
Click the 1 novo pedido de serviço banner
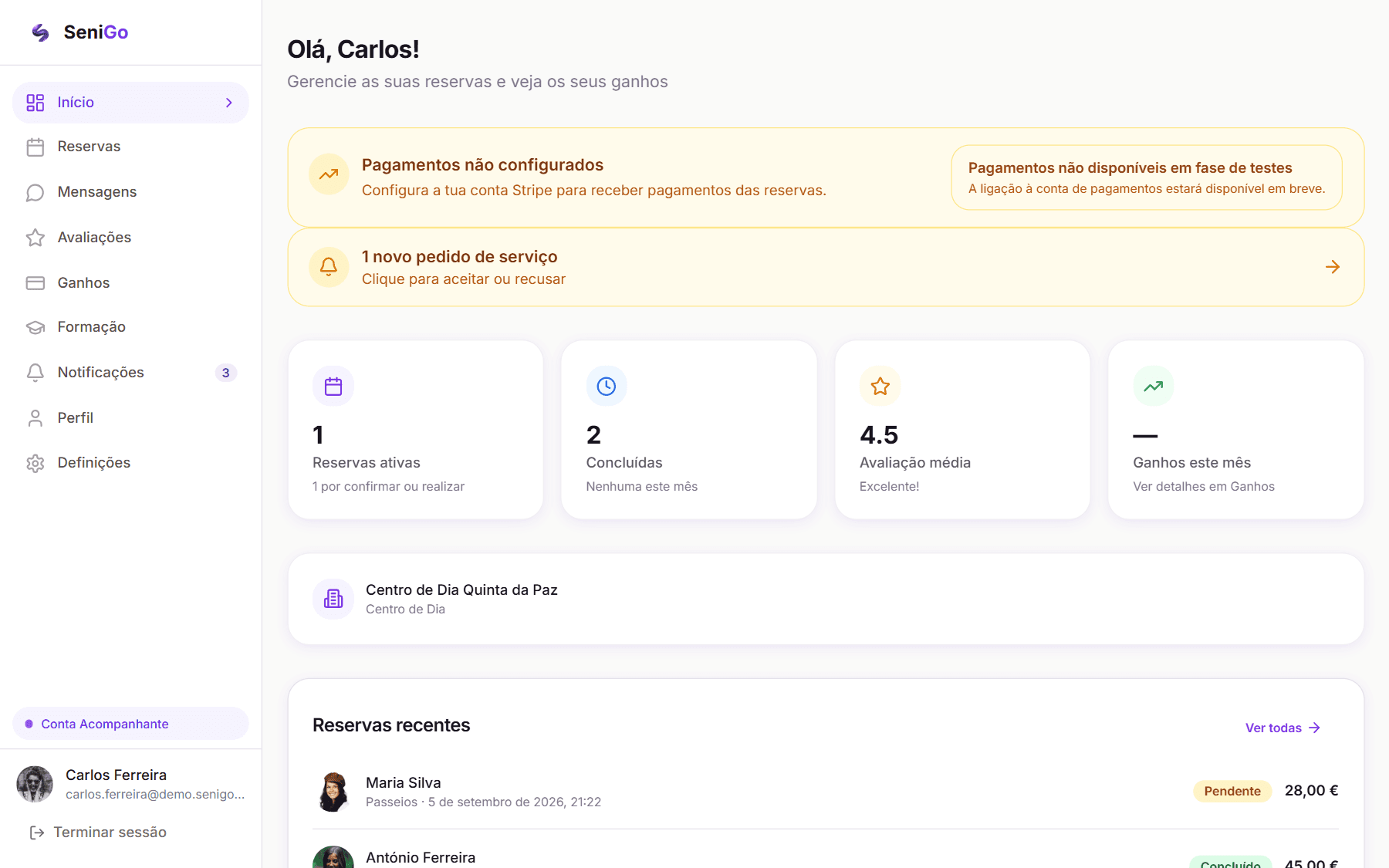click(x=826, y=267)
